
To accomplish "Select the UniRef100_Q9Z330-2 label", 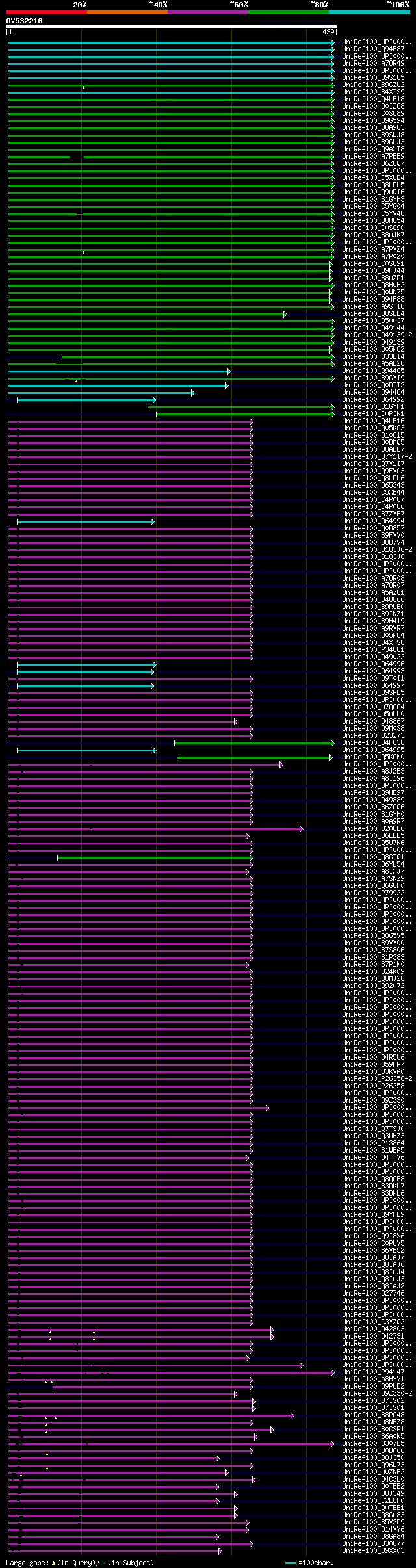I will coord(377,1394).
